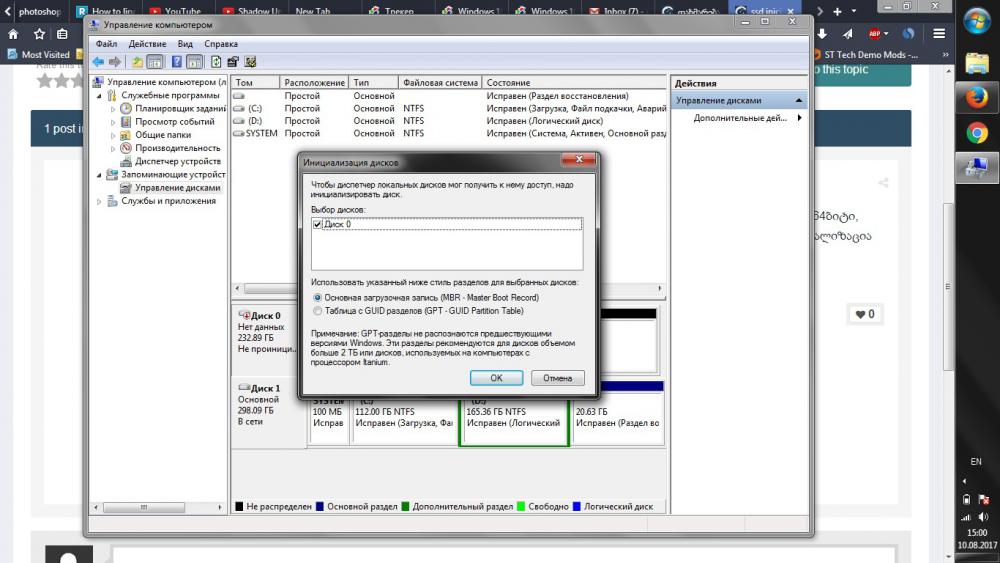Select Диспетчер устройств in the tree
1000x563 pixels.
[x=178, y=161]
